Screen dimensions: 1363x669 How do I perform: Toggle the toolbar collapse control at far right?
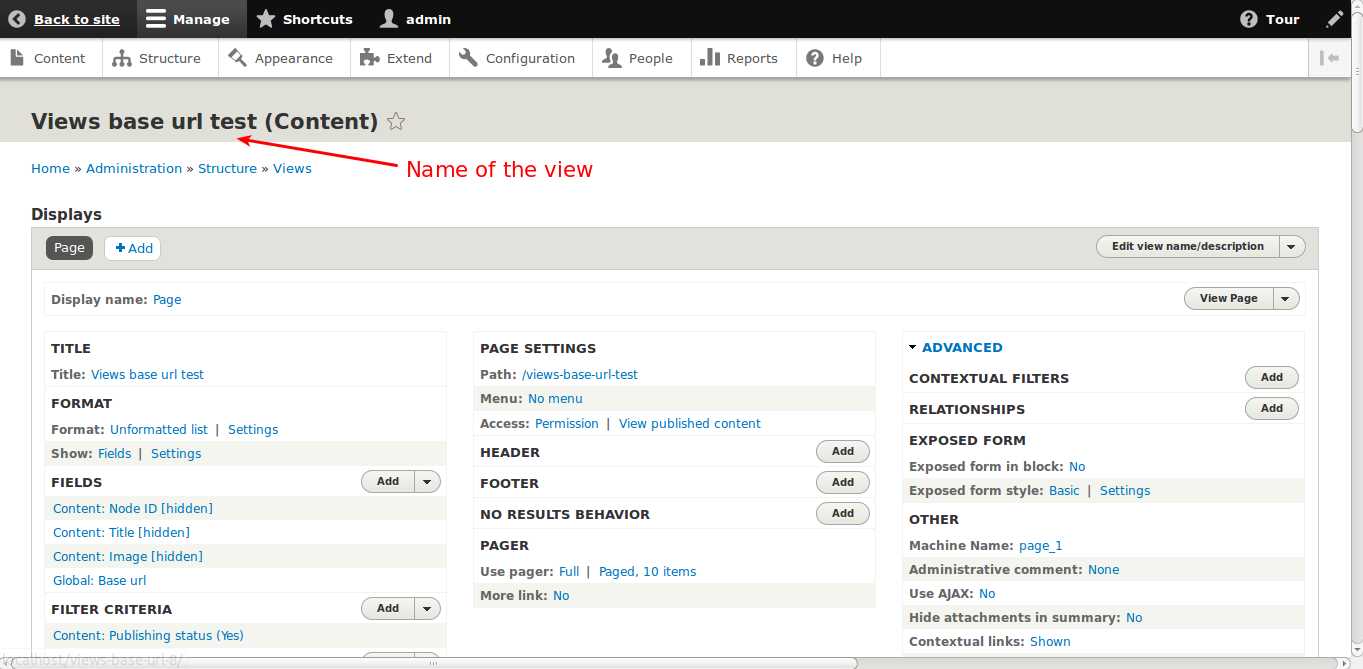(1330, 57)
